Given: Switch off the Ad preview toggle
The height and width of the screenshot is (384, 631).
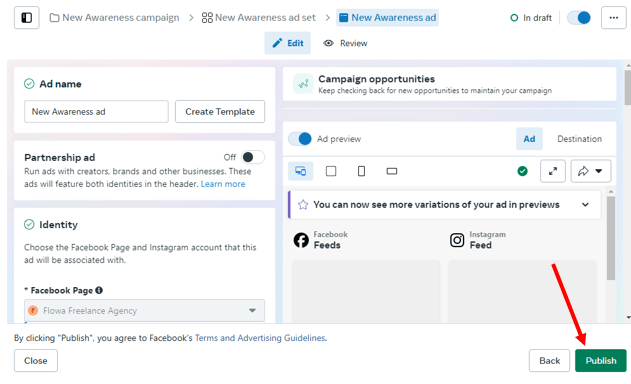Looking at the screenshot, I should click(x=300, y=139).
